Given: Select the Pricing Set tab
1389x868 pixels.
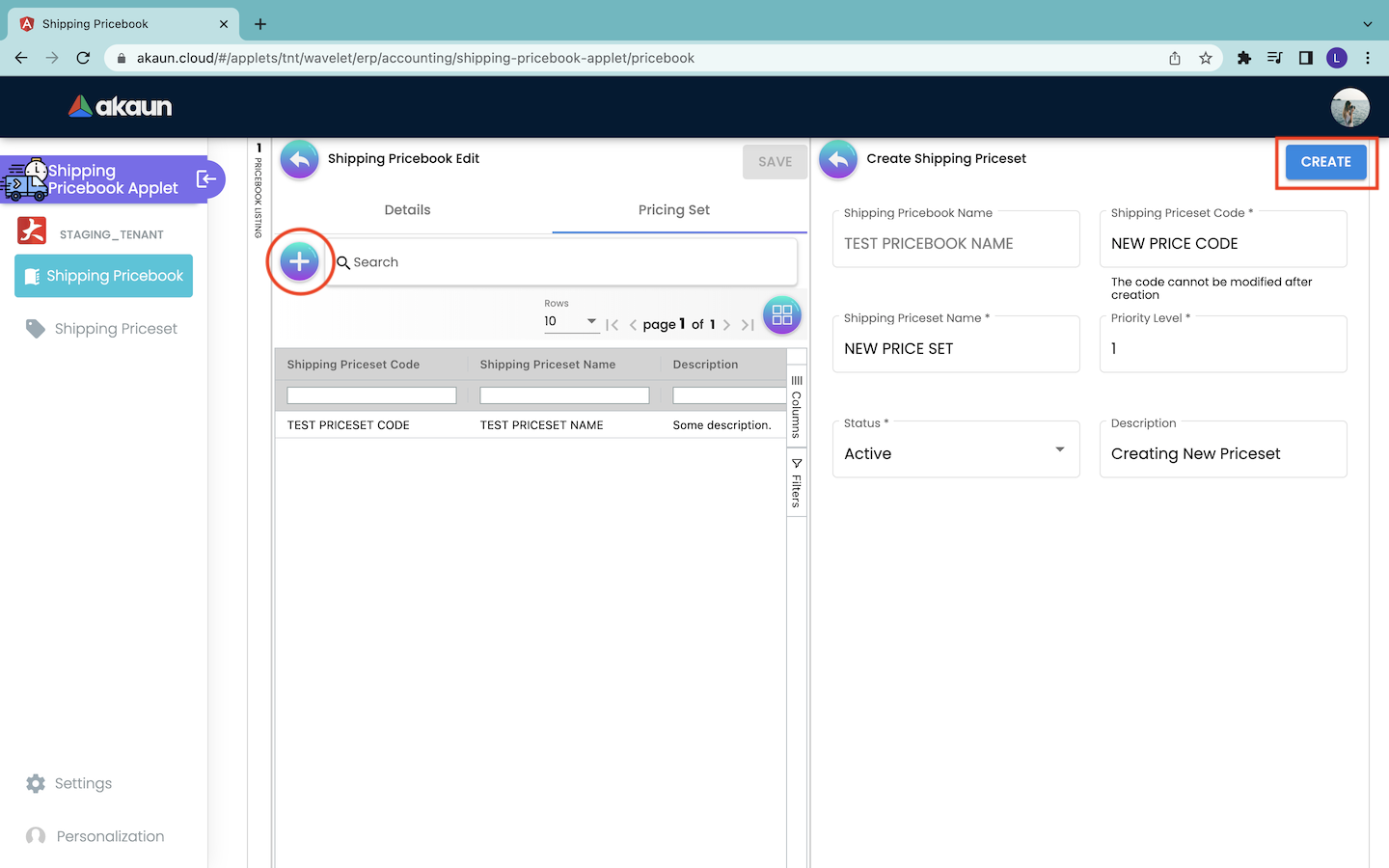Looking at the screenshot, I should tap(673, 210).
